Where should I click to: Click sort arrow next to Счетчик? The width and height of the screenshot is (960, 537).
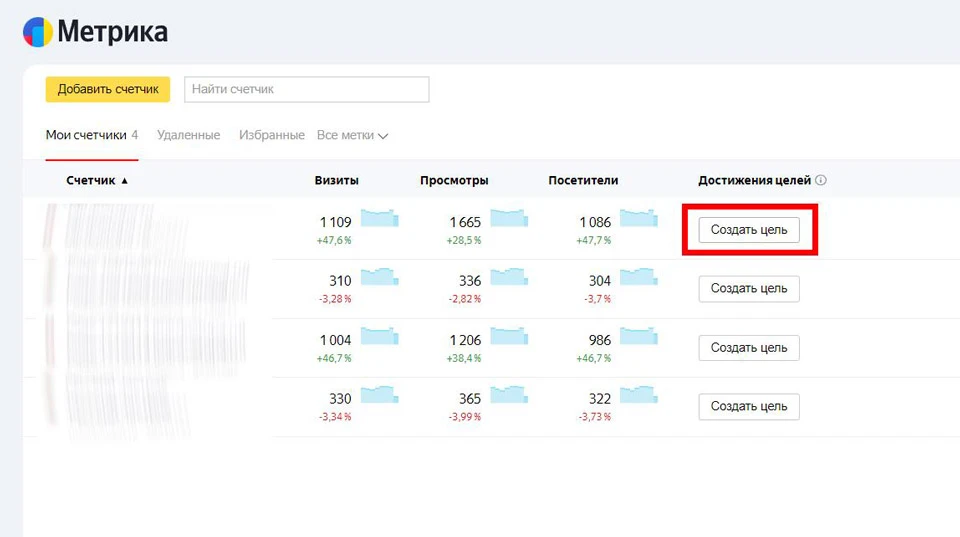124,181
